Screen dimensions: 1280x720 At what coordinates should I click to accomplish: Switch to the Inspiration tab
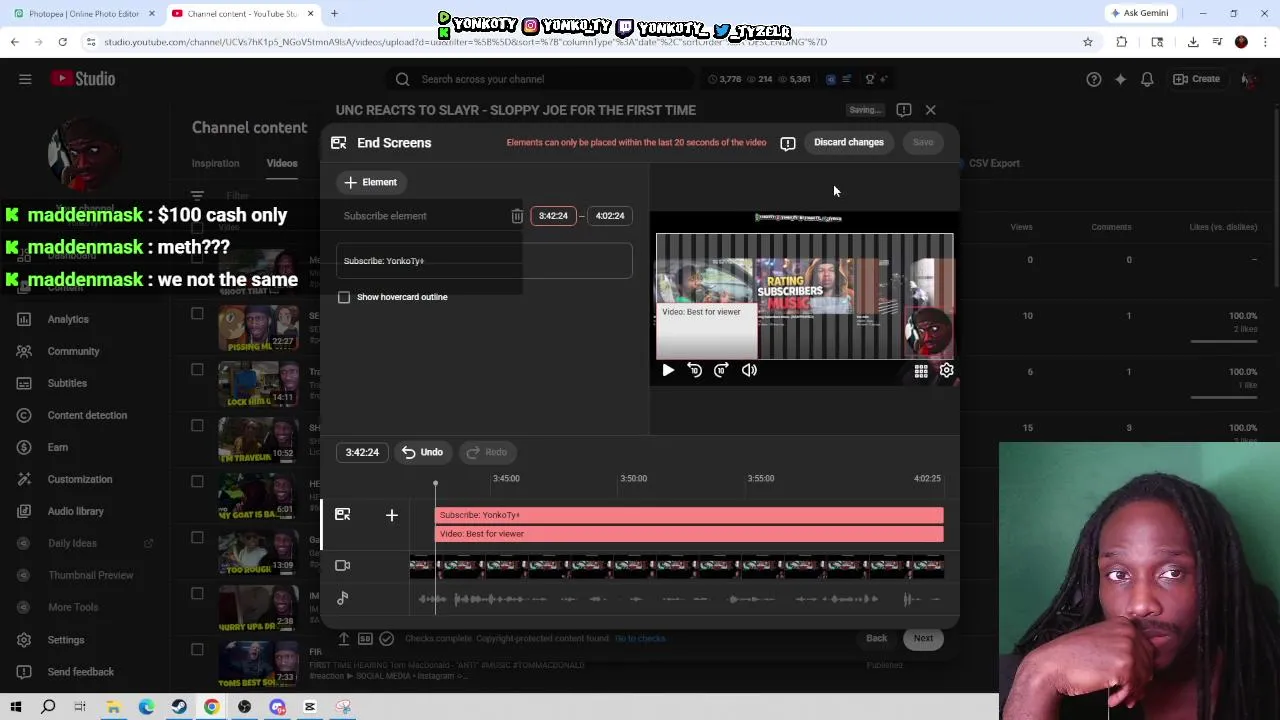[x=216, y=163]
